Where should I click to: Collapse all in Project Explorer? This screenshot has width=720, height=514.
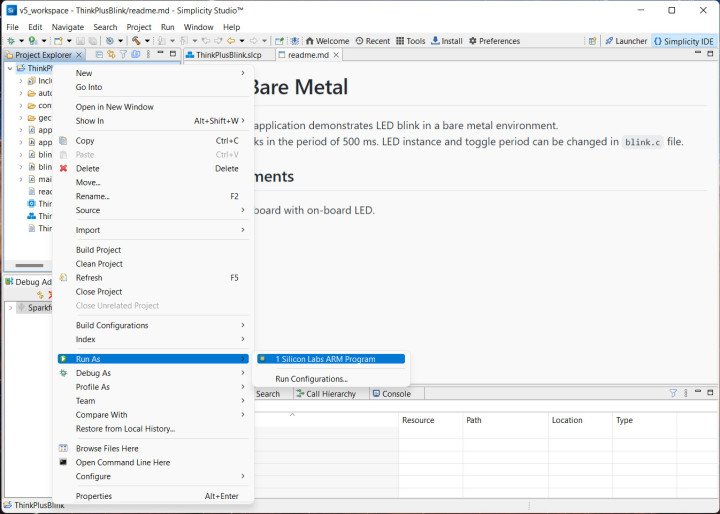(99, 55)
